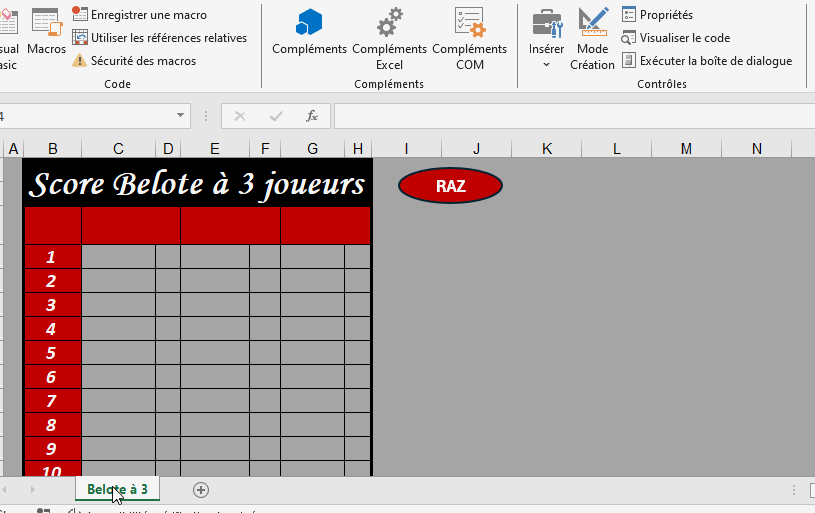This screenshot has height=513, width=815.
Task: Click Visualiser le code
Action: click(684, 38)
